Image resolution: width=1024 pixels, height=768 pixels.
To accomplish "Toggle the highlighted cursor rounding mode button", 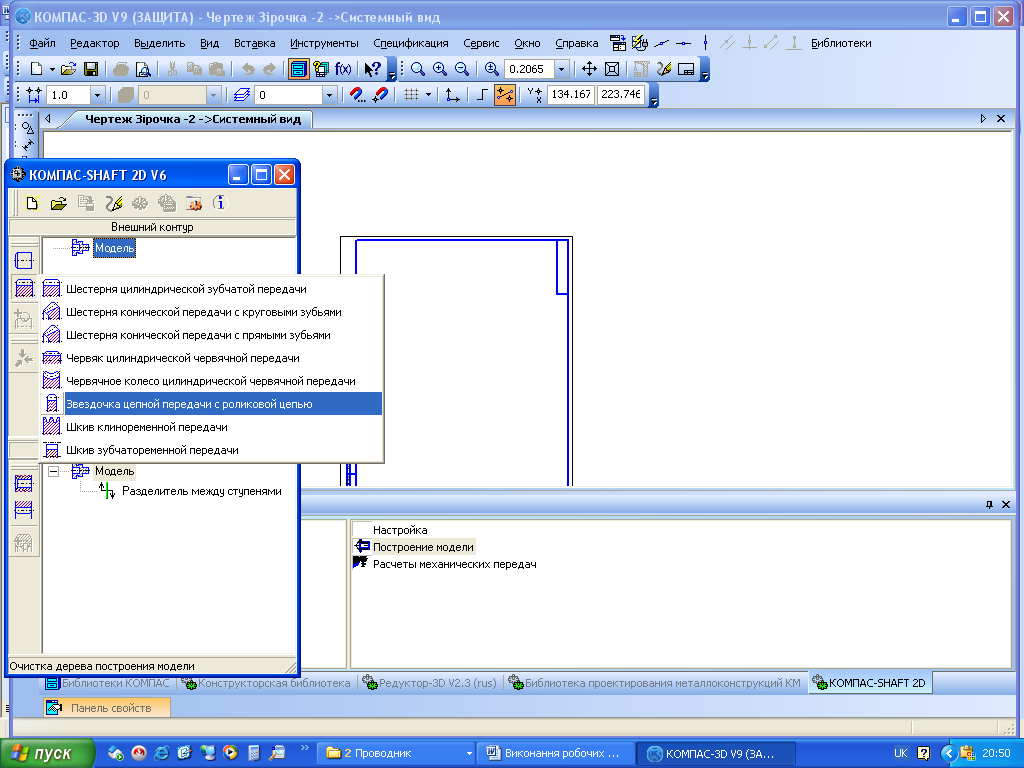I will [505, 95].
